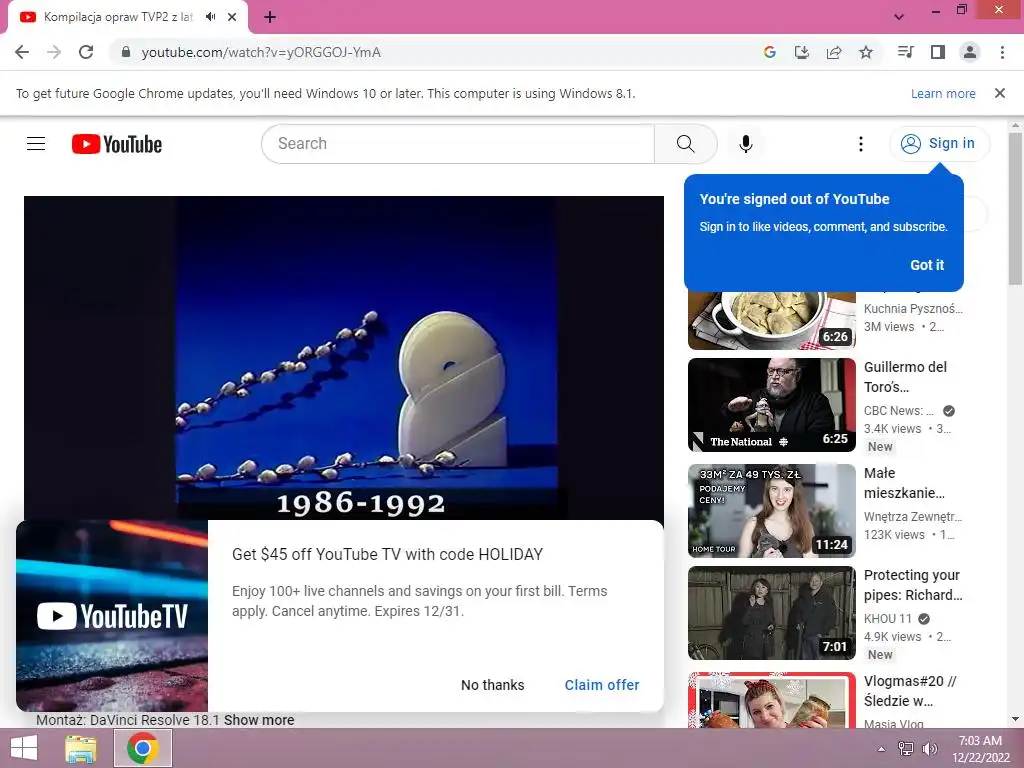Open the media controls icon in Chrome toolbar
This screenshot has width=1024, height=768.
tap(905, 52)
